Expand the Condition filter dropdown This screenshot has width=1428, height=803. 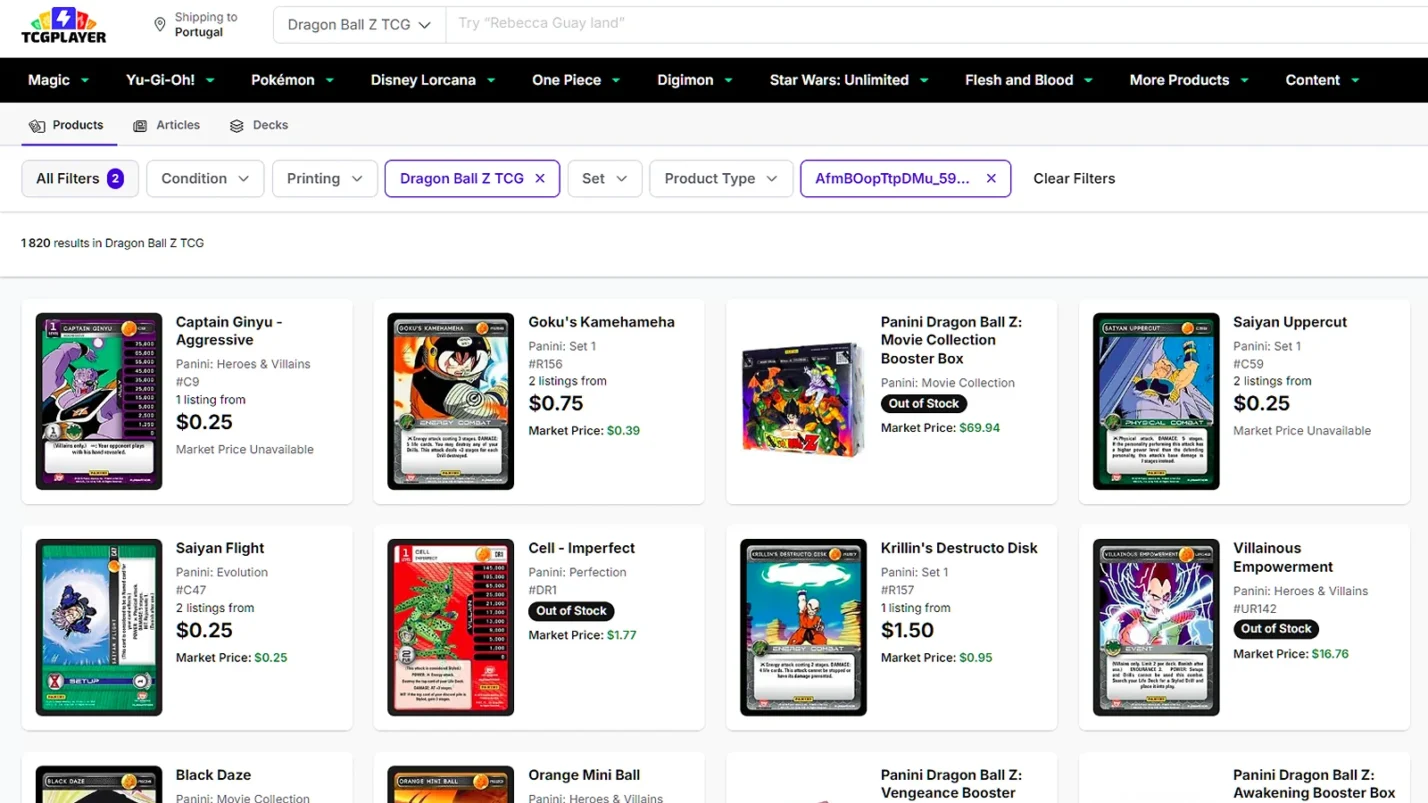(205, 179)
